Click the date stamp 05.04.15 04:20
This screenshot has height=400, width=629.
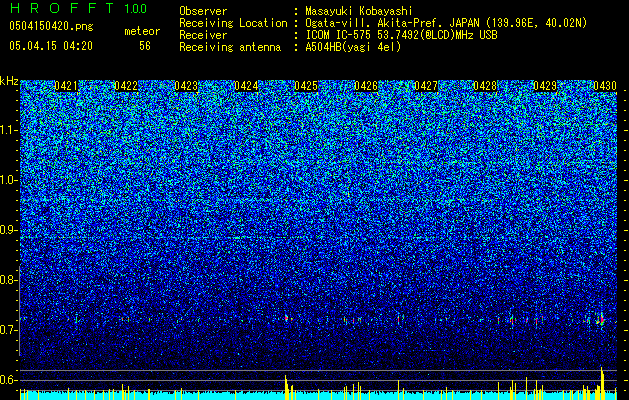tap(51, 46)
